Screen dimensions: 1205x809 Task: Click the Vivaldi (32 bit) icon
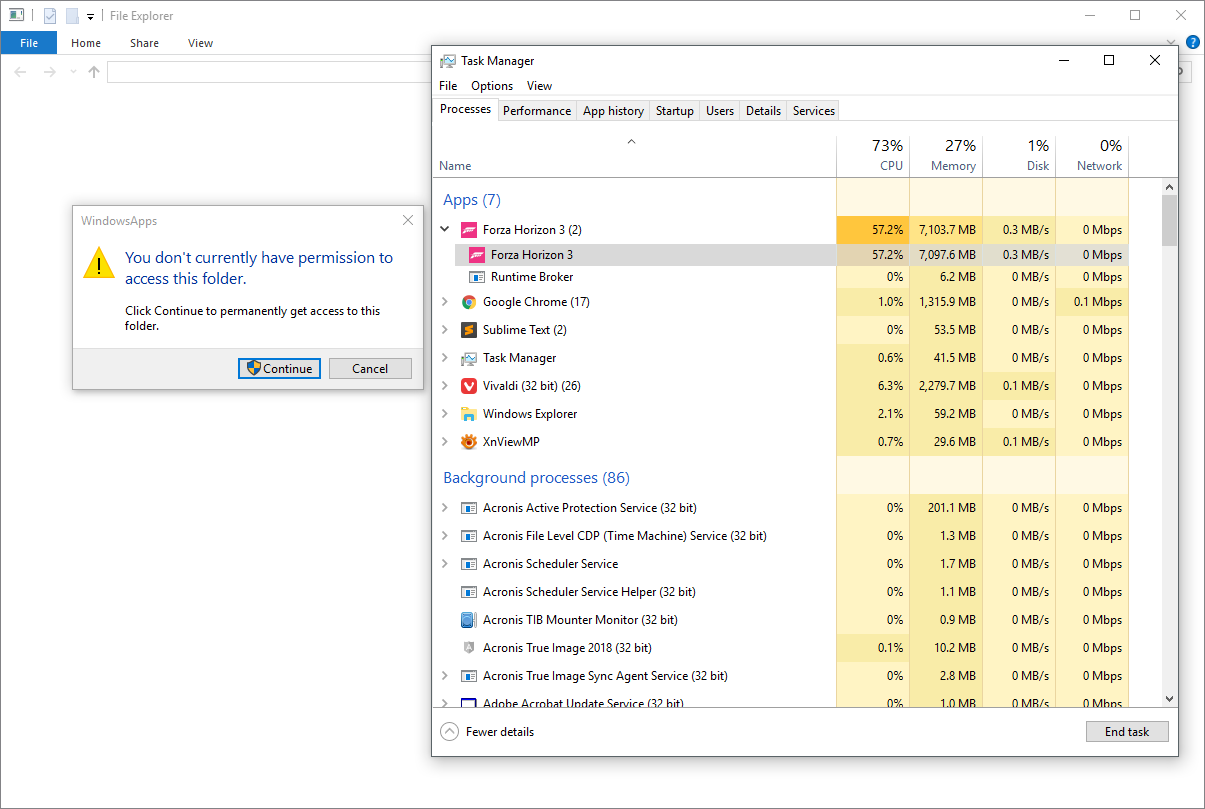point(468,386)
